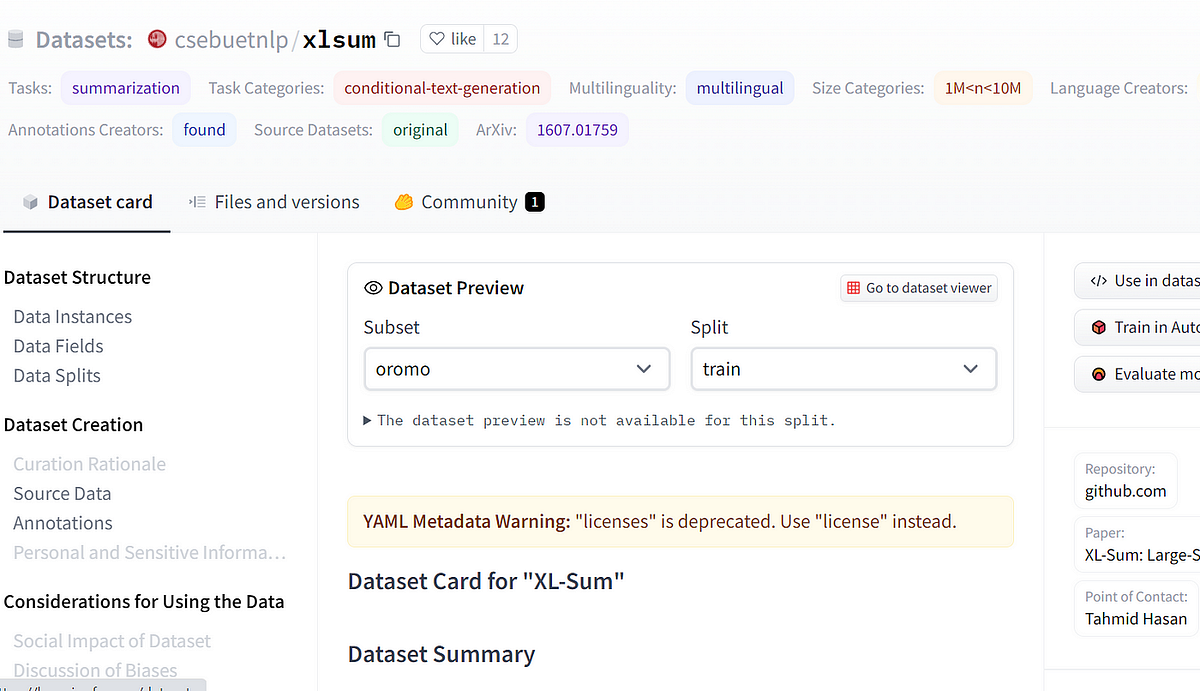Open the github.com repository link
The image size is (1200, 691).
(x=1126, y=491)
